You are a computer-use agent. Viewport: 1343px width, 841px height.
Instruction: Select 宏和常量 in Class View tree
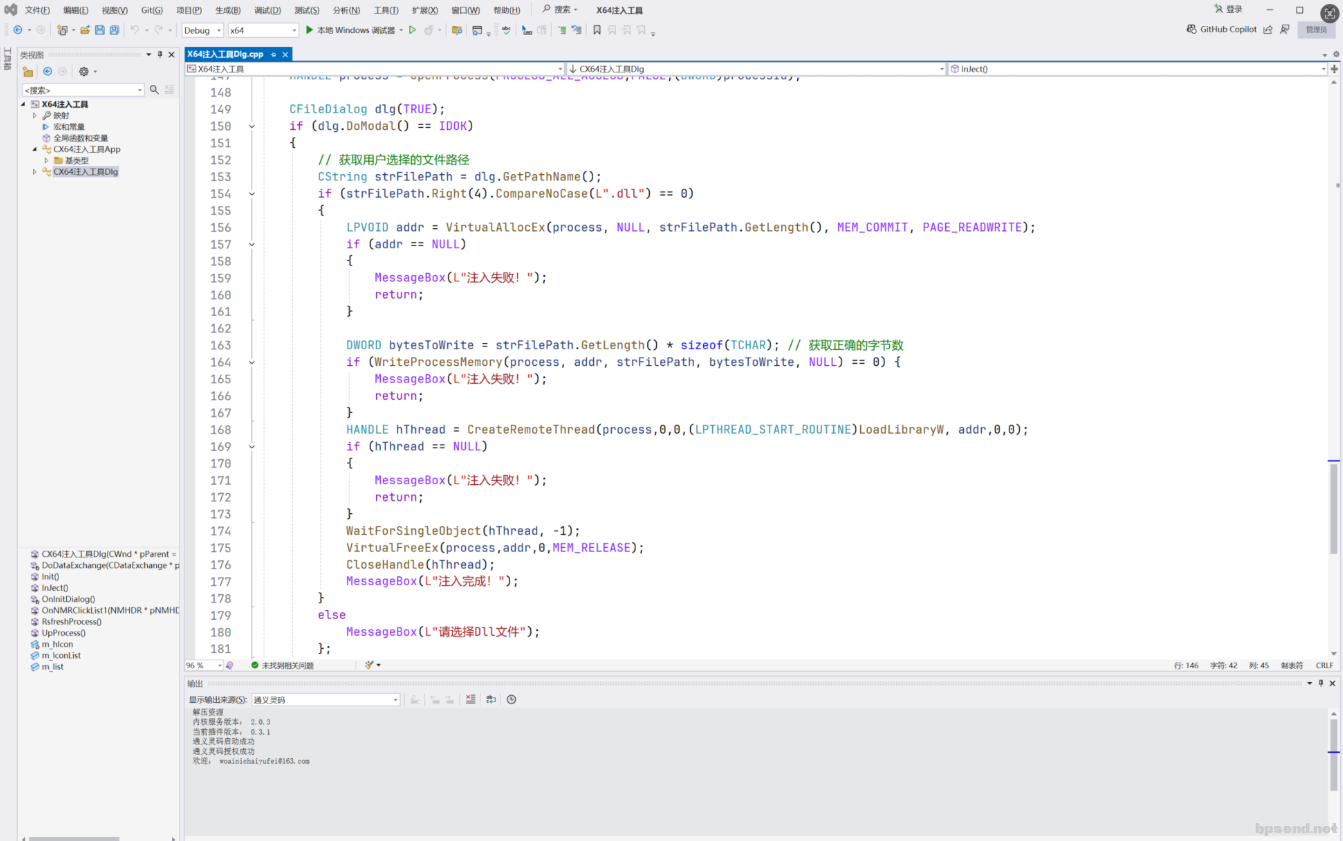(x=69, y=127)
